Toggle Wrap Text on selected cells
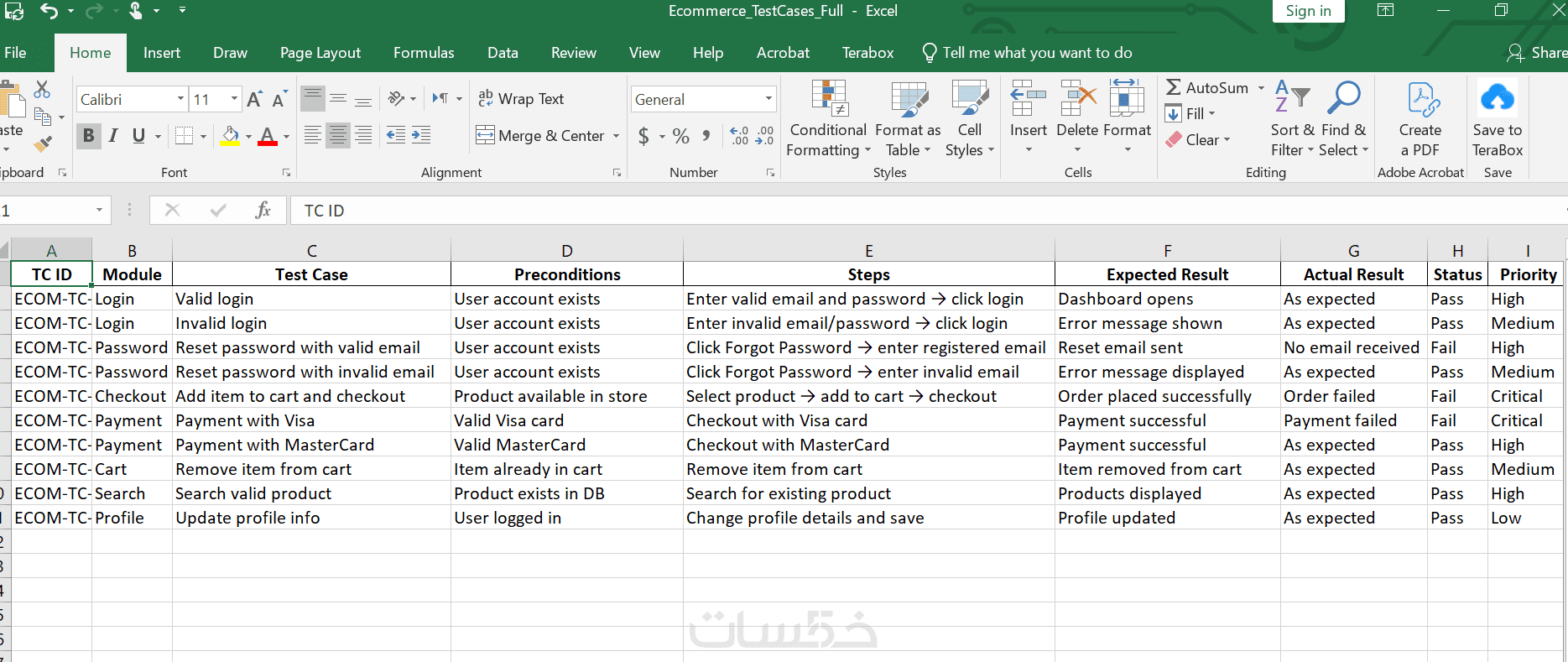Screen dimensions: 1568x662 pos(521,99)
